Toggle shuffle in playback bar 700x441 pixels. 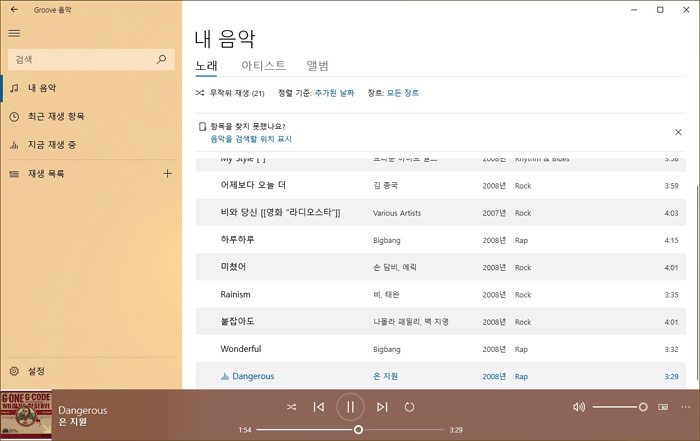[x=292, y=407]
